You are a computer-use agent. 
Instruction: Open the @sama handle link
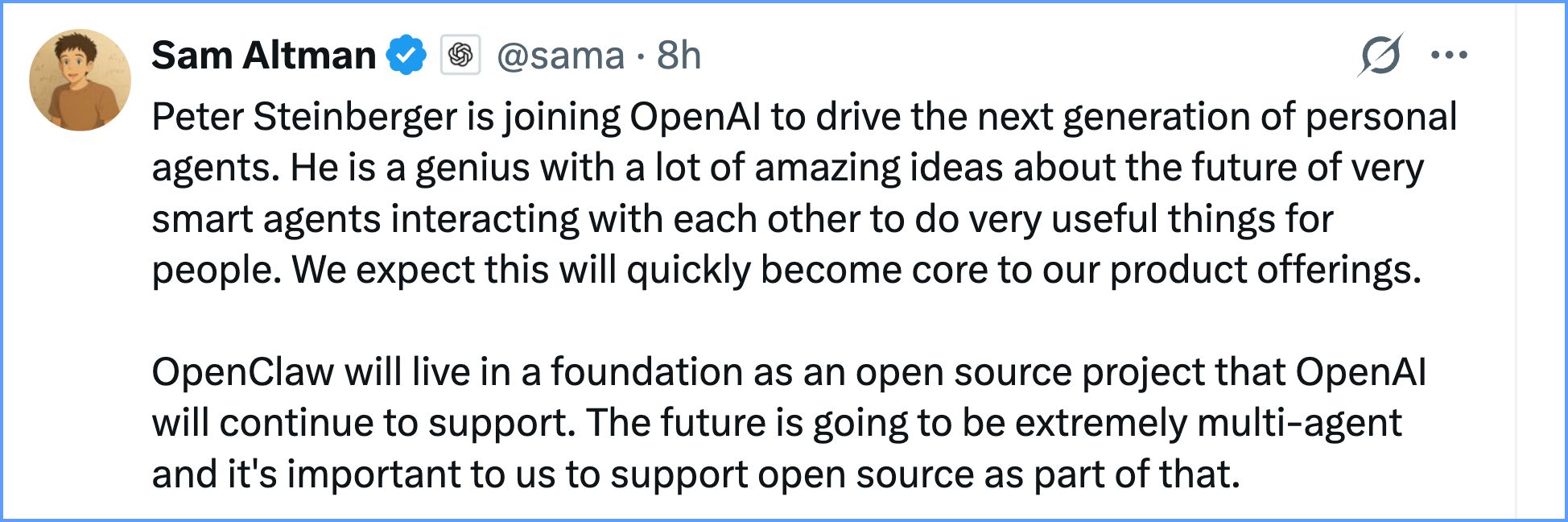pos(560,55)
